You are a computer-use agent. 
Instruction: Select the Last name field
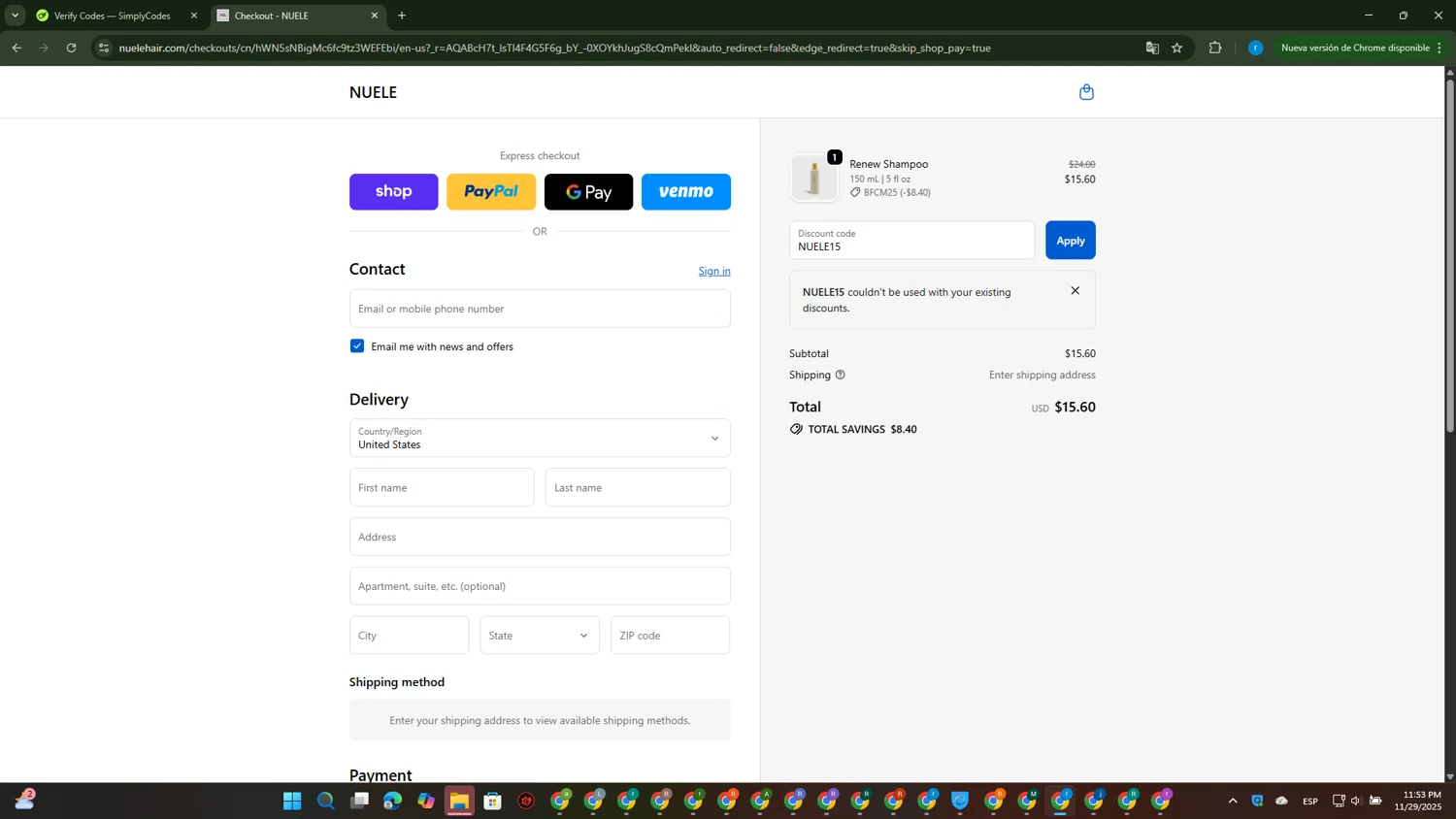click(638, 487)
